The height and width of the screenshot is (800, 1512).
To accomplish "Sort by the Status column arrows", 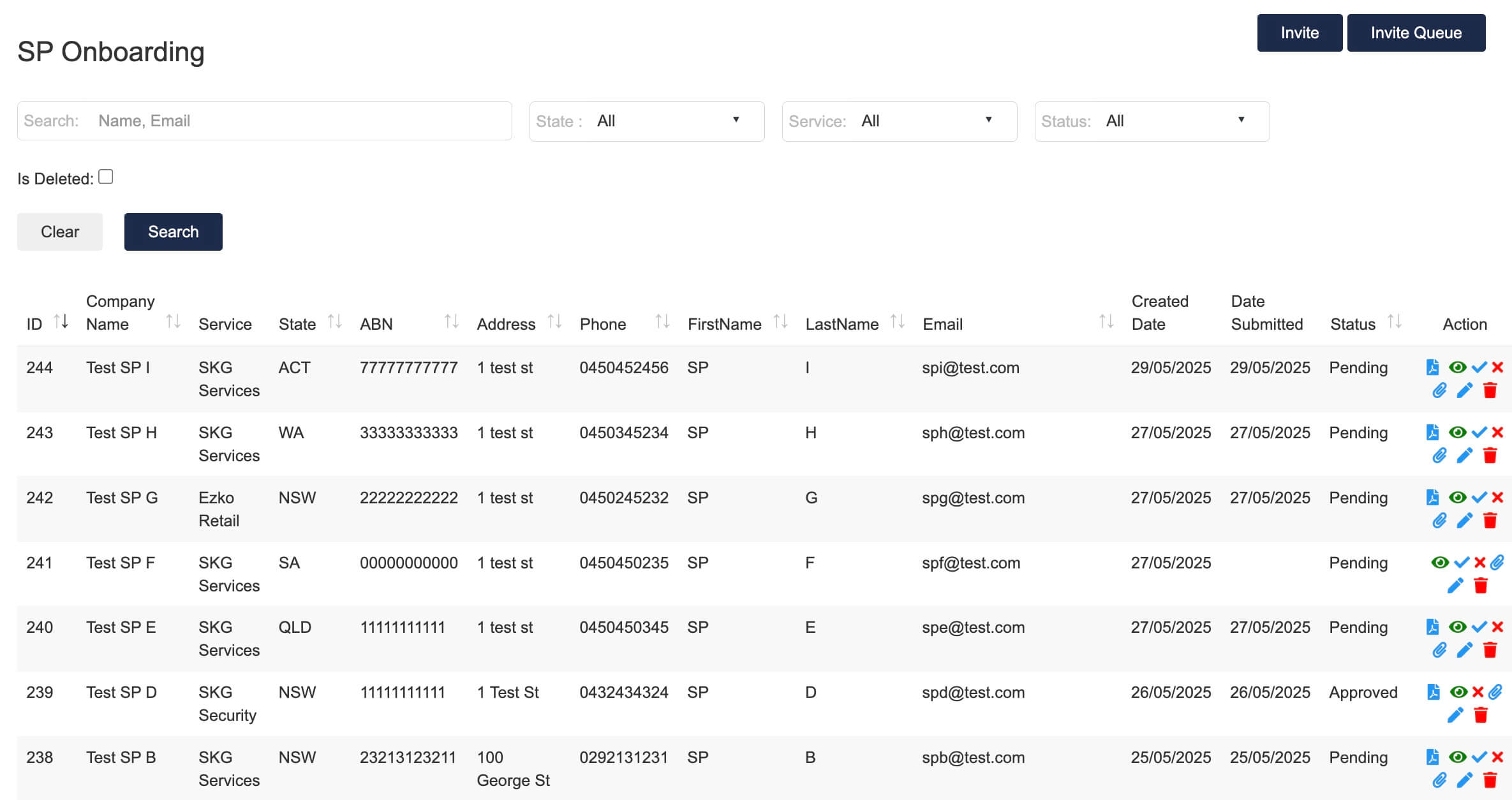I will 1395,322.
